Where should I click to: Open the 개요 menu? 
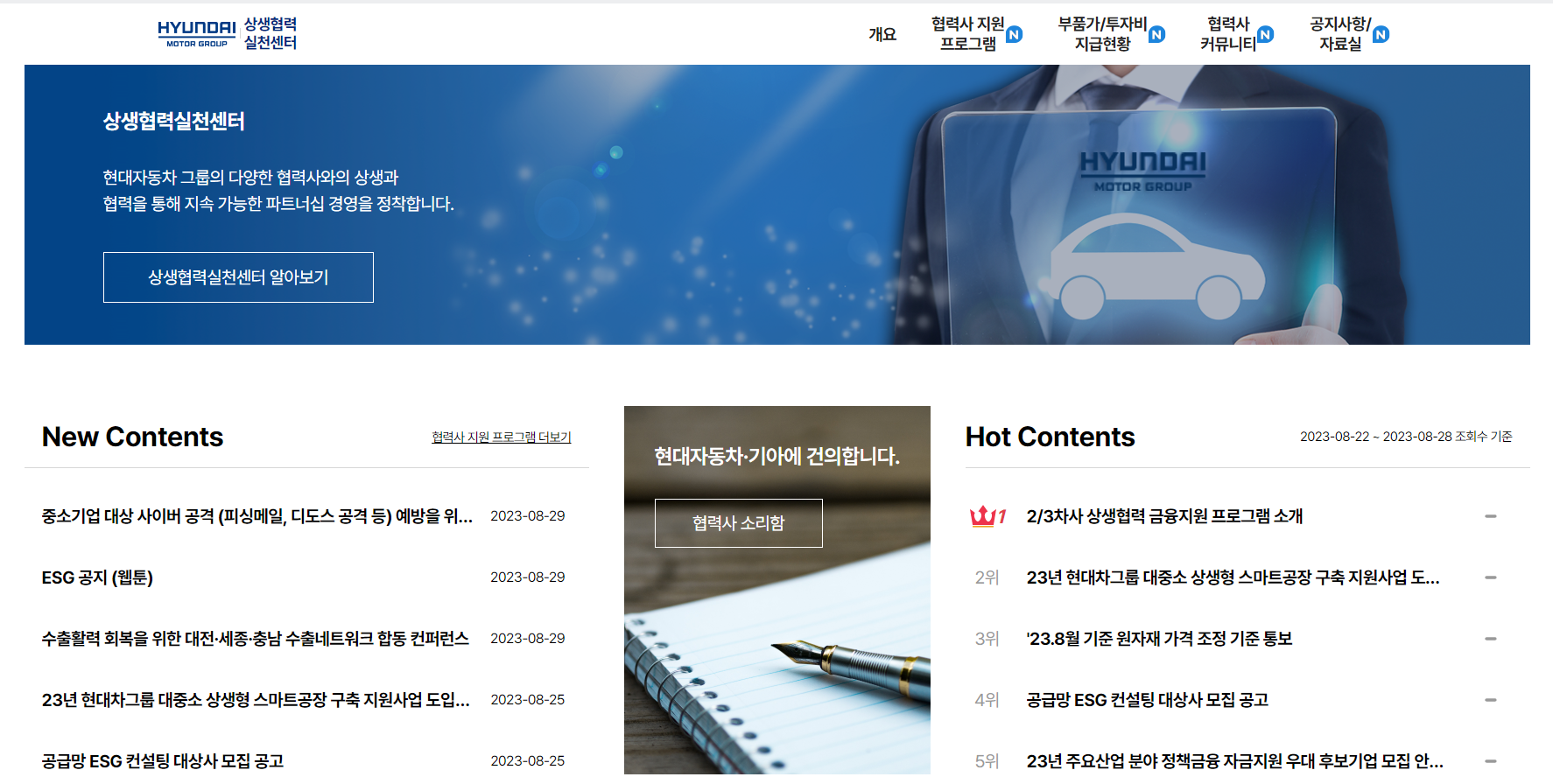(x=882, y=34)
